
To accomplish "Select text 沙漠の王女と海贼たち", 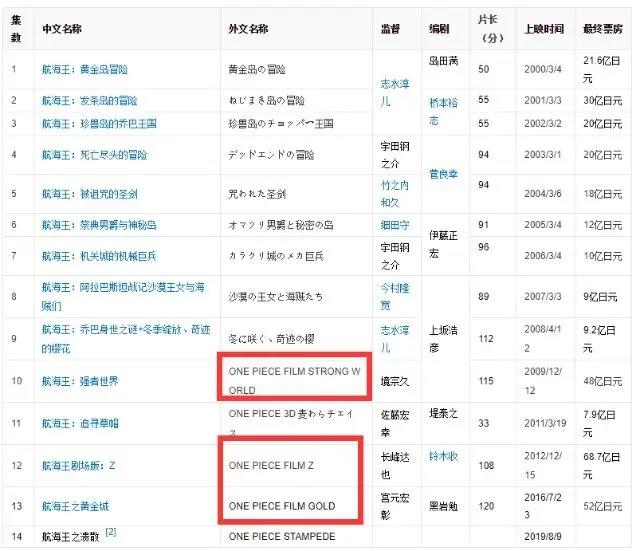I will click(276, 297).
